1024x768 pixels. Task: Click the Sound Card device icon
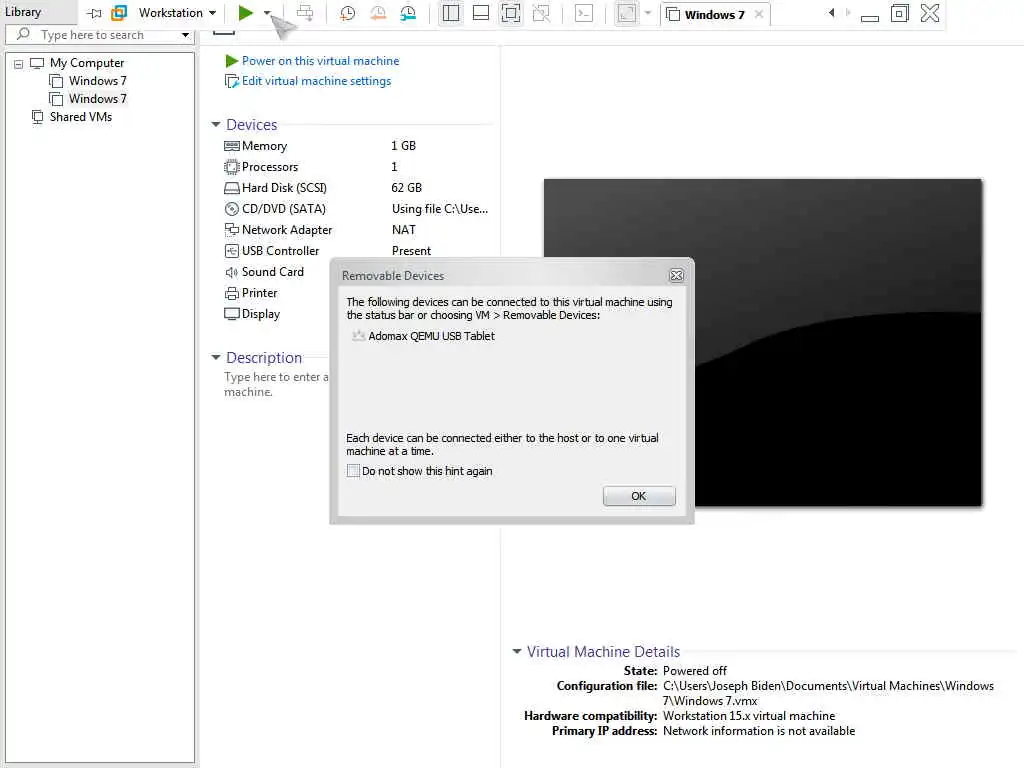click(x=231, y=272)
